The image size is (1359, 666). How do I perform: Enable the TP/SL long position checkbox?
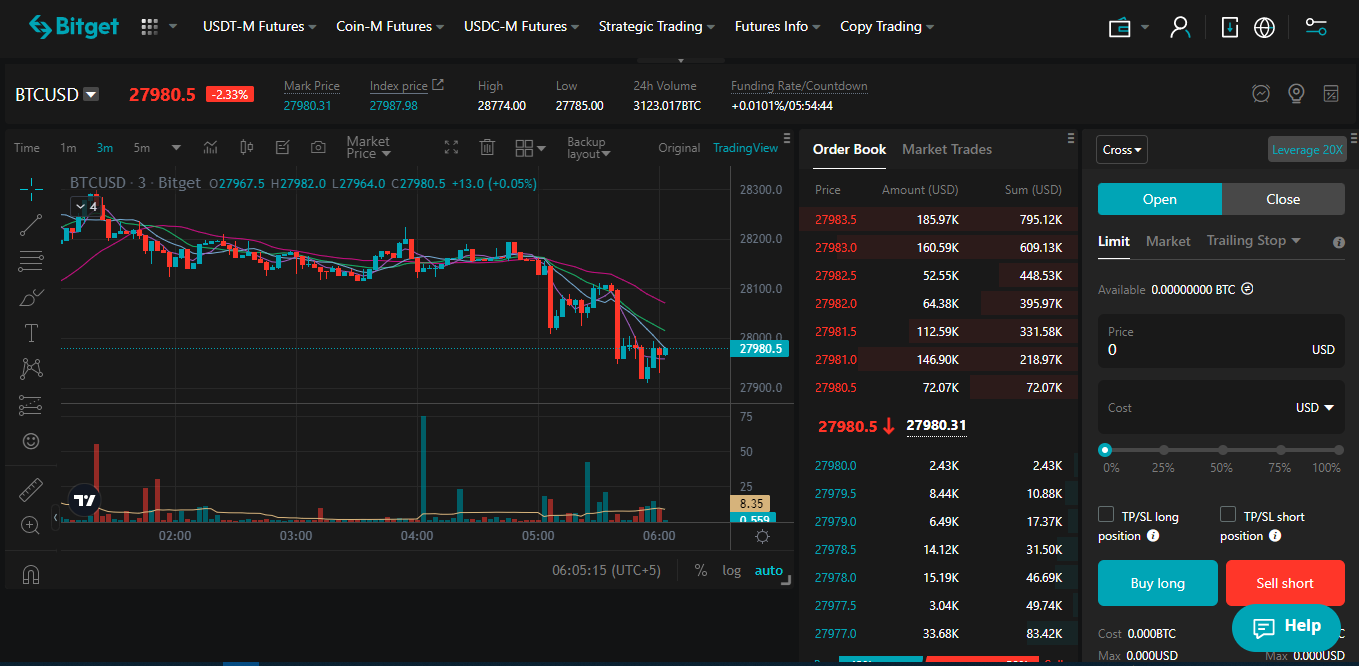click(1106, 514)
